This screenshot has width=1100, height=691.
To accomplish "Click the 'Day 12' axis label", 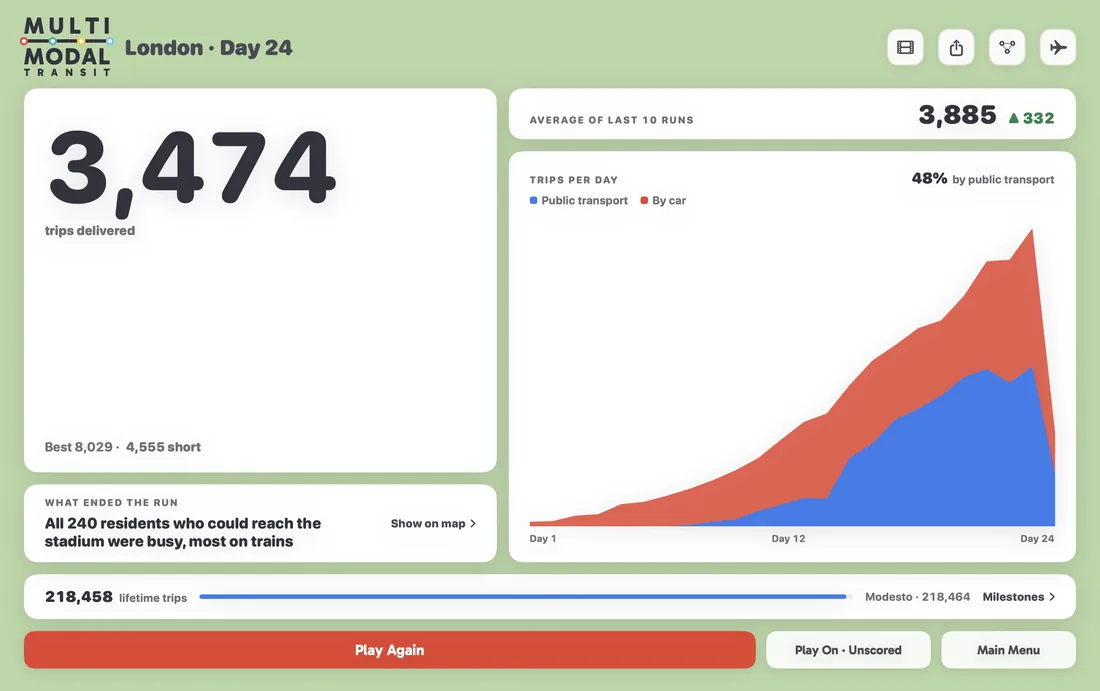I will click(789, 539).
